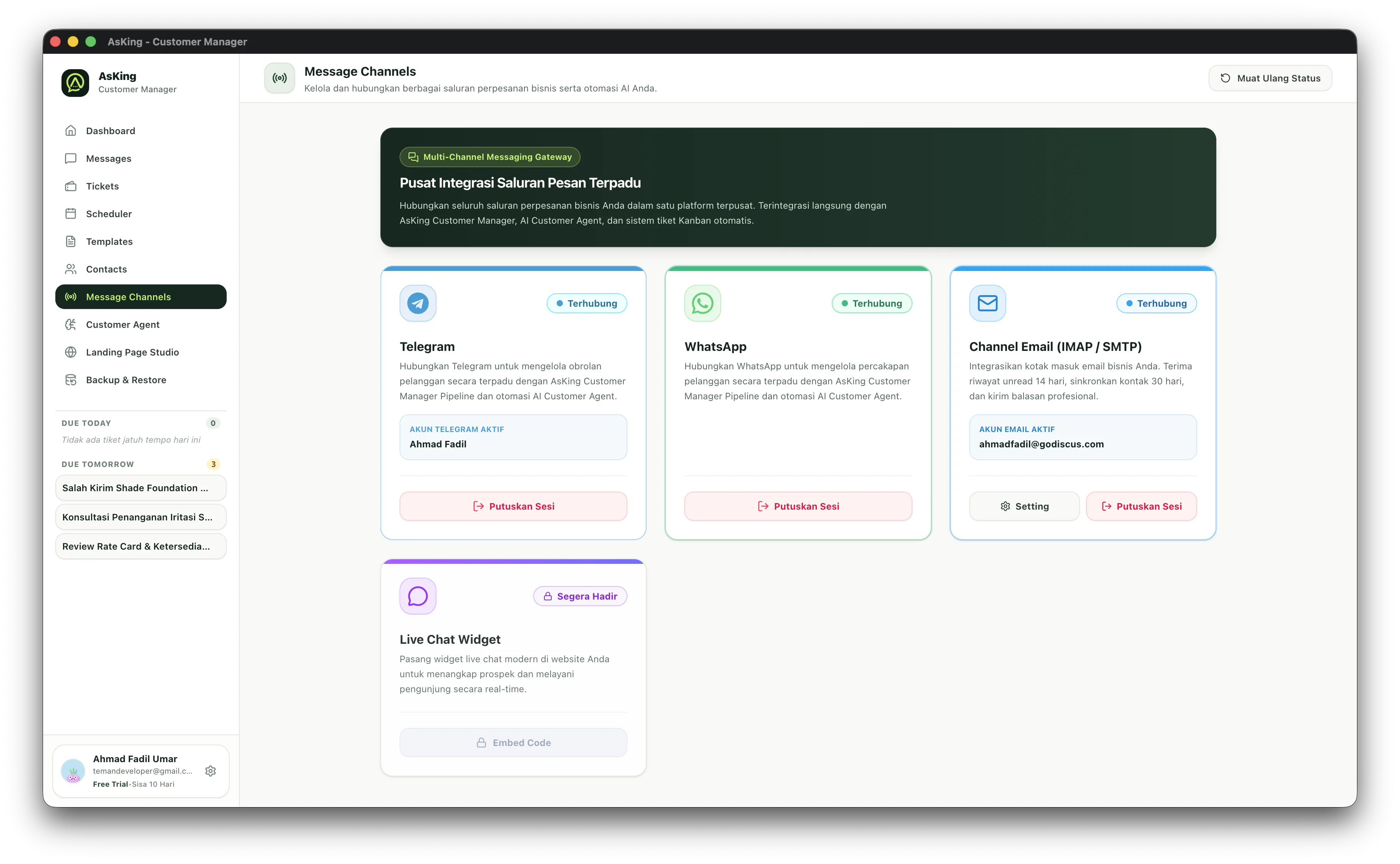Viewport: 1400px width, 864px height.
Task: Open the Dashboard sidebar item
Action: click(x=141, y=131)
